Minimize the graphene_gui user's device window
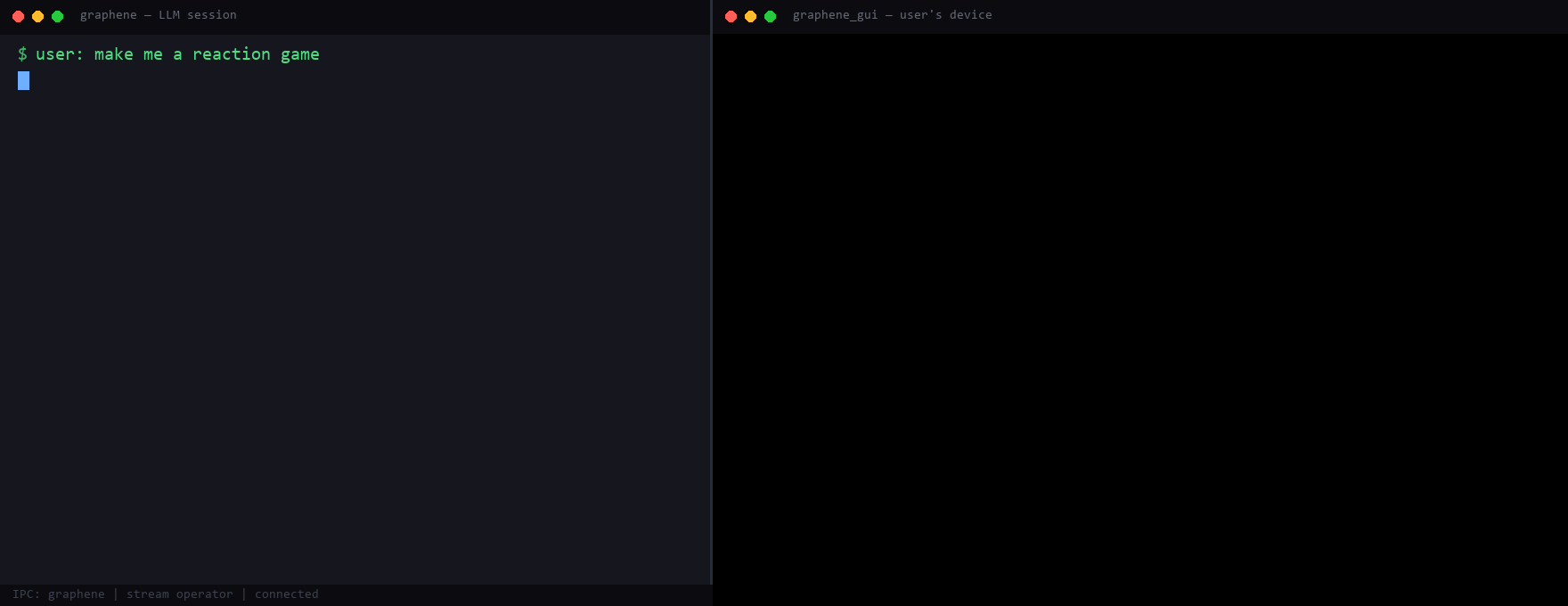The image size is (1568, 606). (x=750, y=16)
